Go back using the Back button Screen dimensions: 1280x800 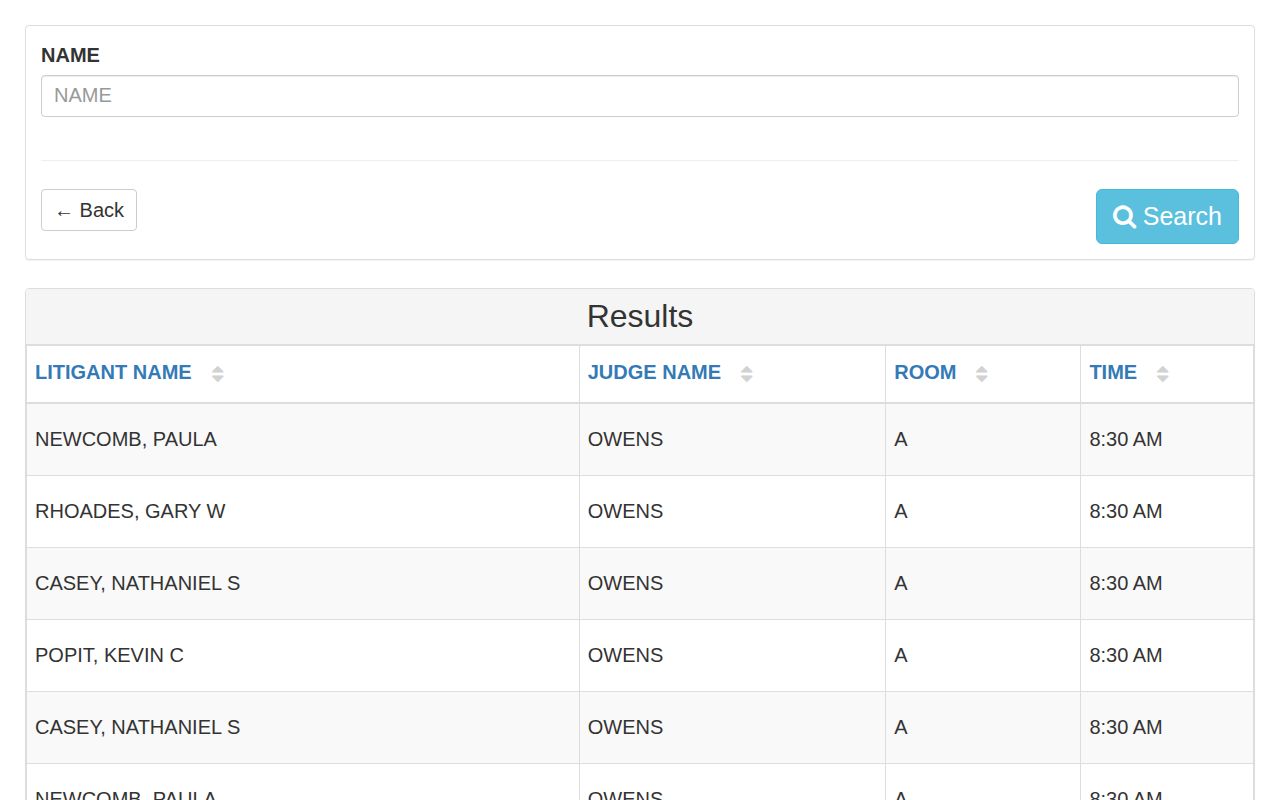coord(89,210)
